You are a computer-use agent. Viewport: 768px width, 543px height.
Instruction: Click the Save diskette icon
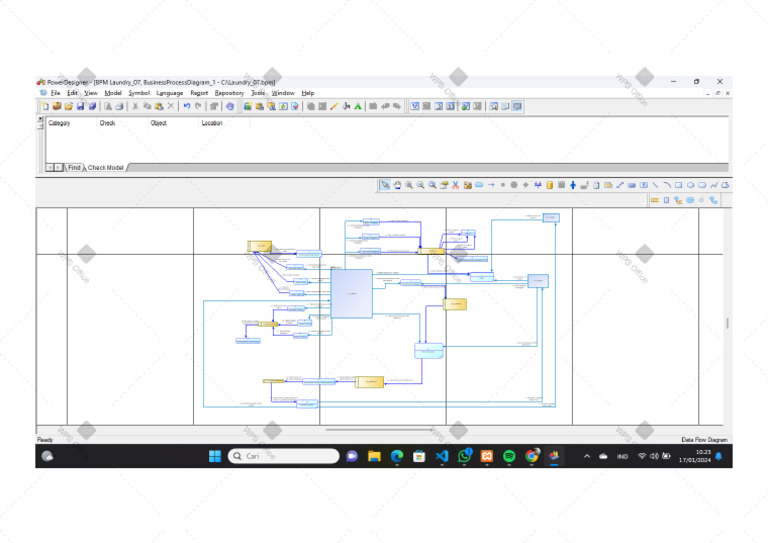tap(80, 106)
